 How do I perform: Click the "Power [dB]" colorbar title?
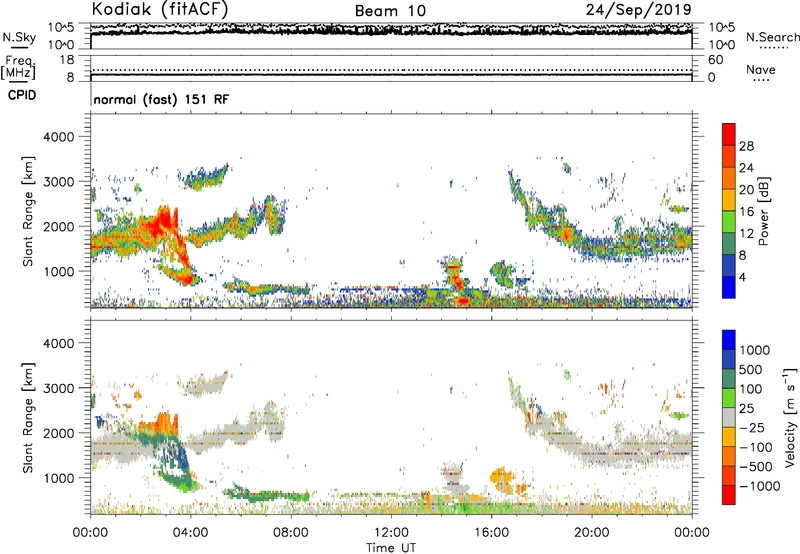pos(764,211)
